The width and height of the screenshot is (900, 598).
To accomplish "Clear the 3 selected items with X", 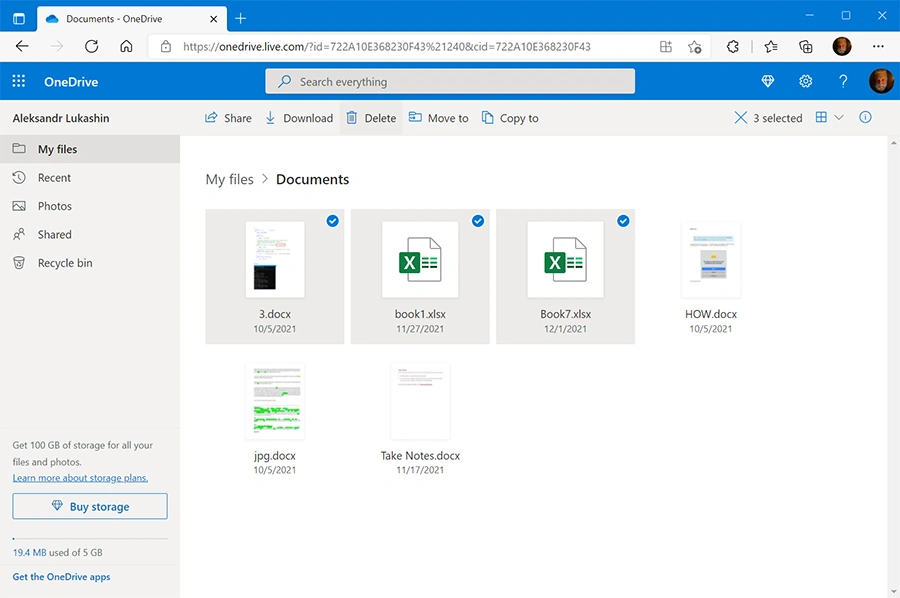I will pyautogui.click(x=740, y=118).
